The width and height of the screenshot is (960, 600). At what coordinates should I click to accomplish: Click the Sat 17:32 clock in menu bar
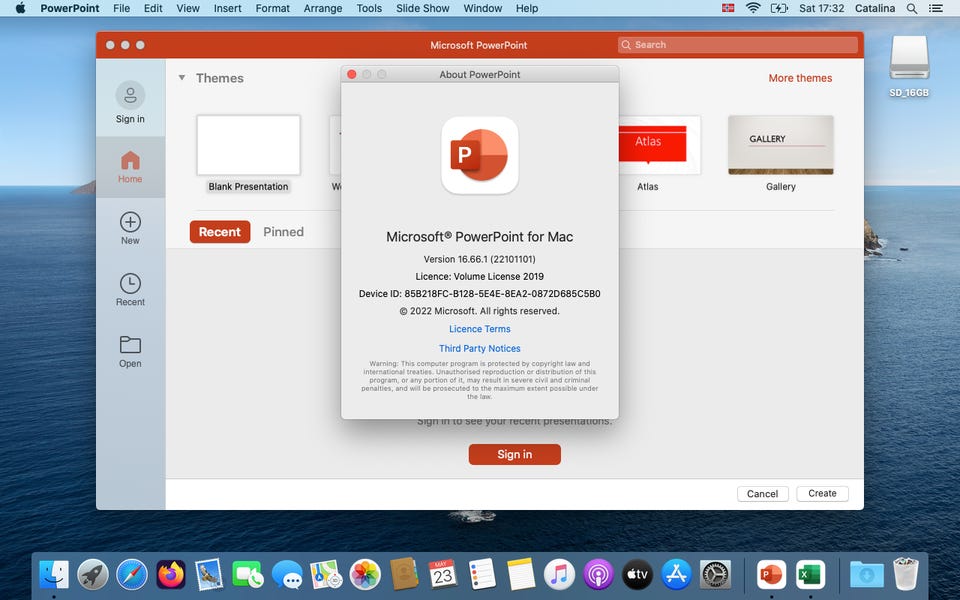[x=821, y=8]
